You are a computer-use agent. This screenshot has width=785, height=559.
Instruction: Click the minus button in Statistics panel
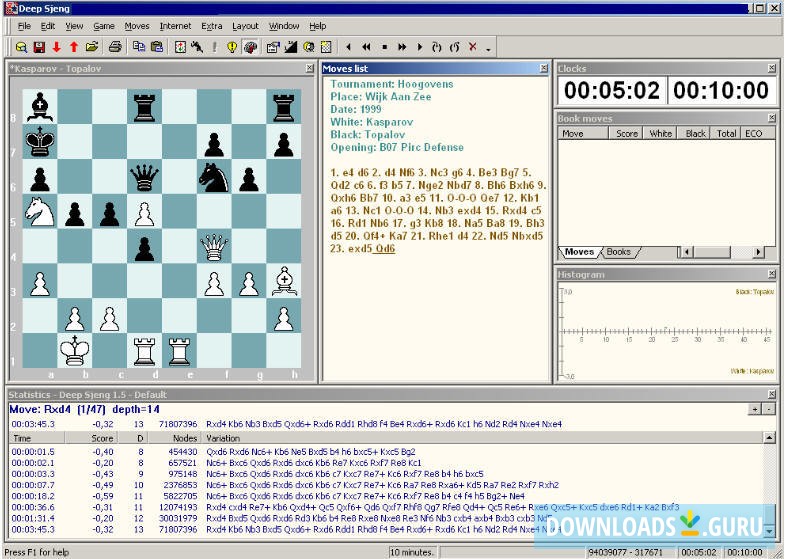point(768,409)
